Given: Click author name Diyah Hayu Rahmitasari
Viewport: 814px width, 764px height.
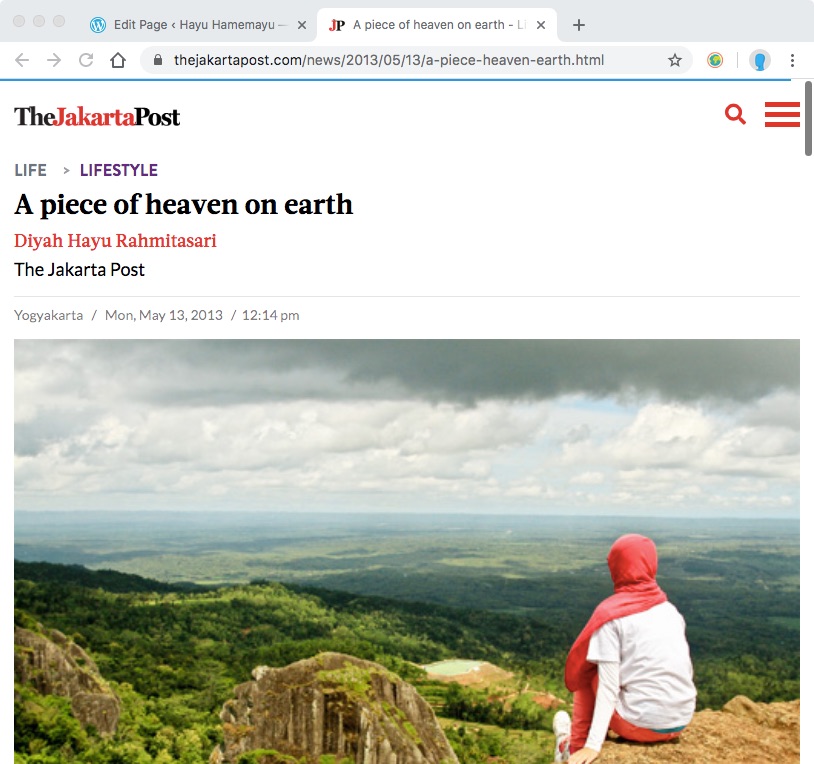Looking at the screenshot, I should (115, 241).
